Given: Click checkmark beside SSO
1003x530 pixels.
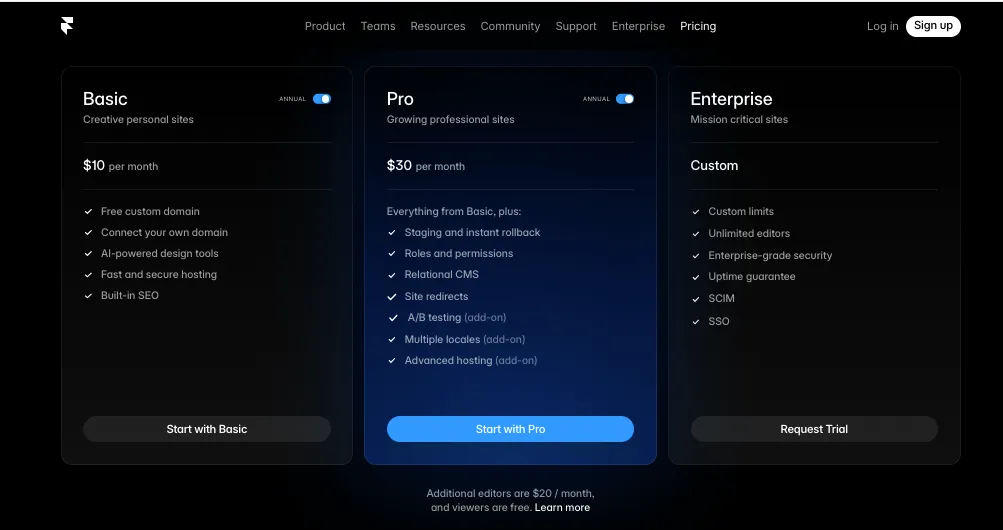Looking at the screenshot, I should pos(696,322).
